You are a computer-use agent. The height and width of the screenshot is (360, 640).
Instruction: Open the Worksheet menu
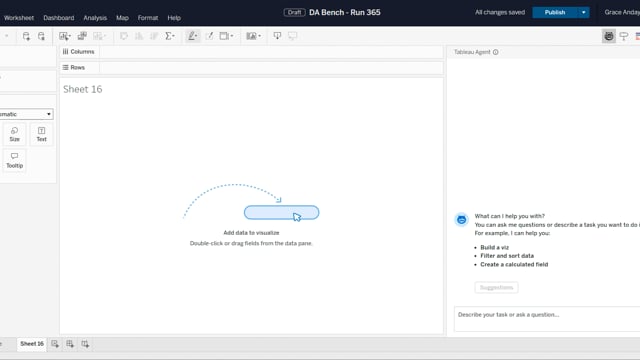pyautogui.click(x=19, y=18)
